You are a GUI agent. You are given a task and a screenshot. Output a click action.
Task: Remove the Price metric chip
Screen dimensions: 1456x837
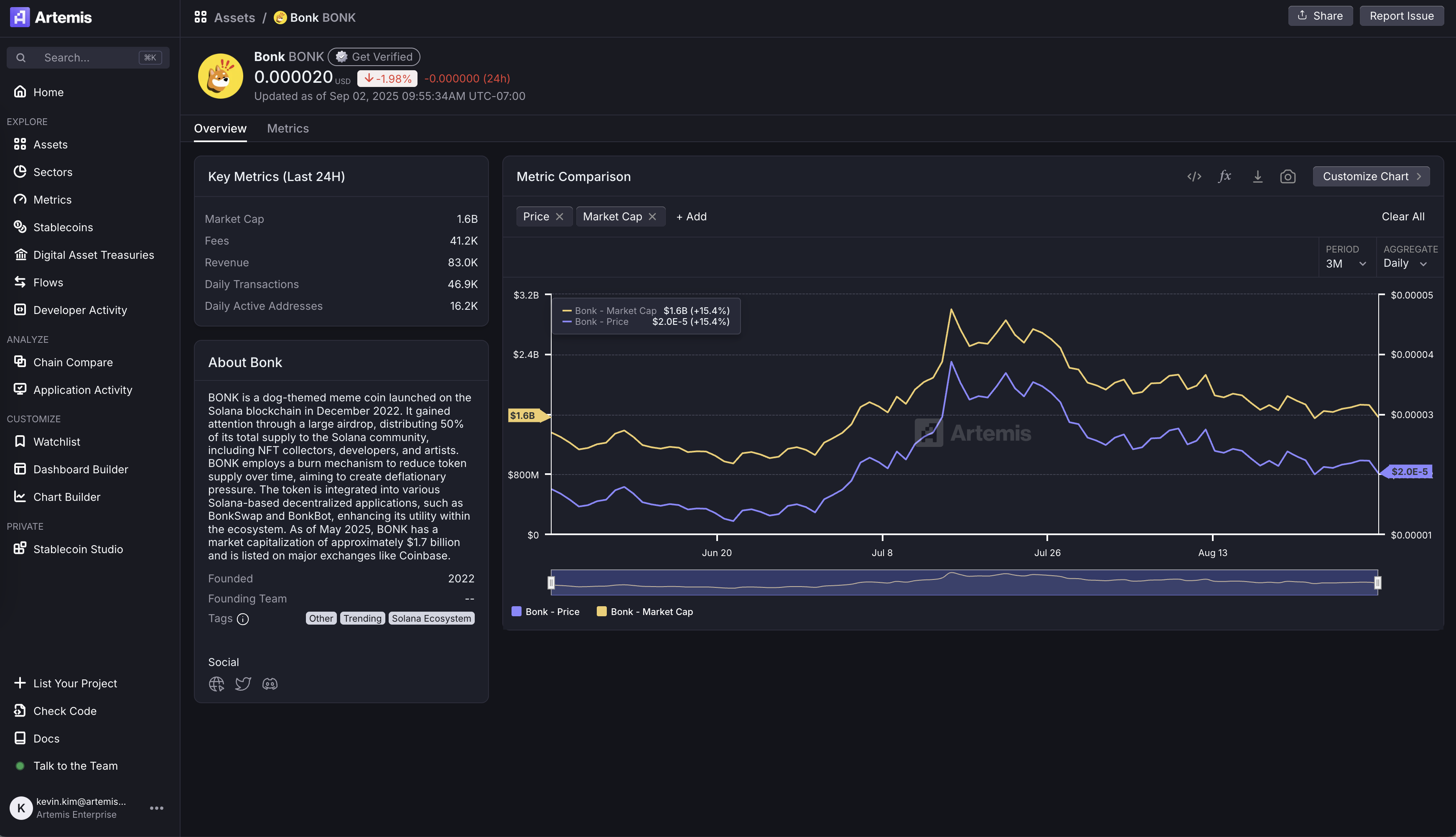[x=560, y=217]
